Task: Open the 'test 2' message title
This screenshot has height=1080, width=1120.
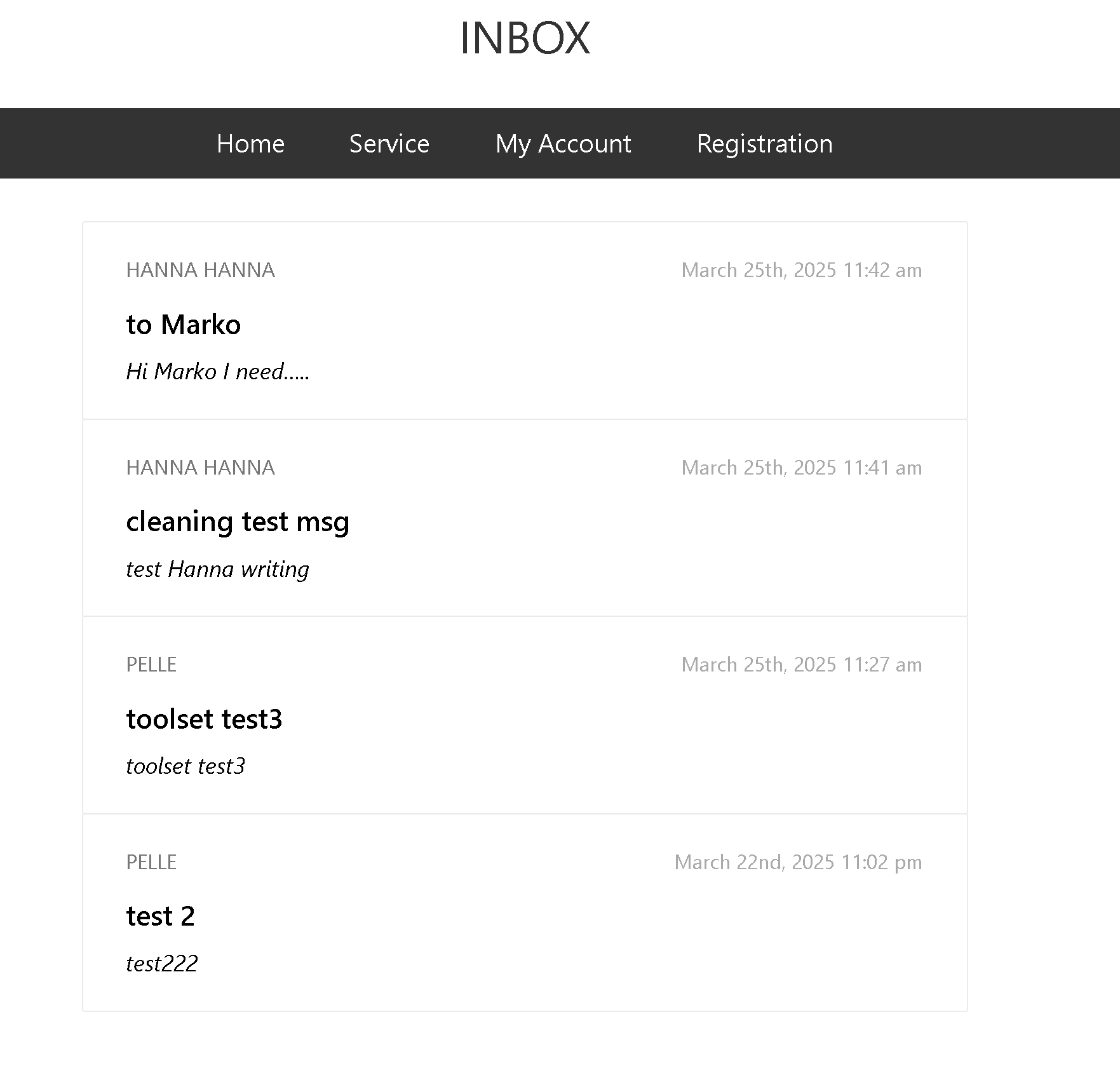Action: click(x=160, y=916)
